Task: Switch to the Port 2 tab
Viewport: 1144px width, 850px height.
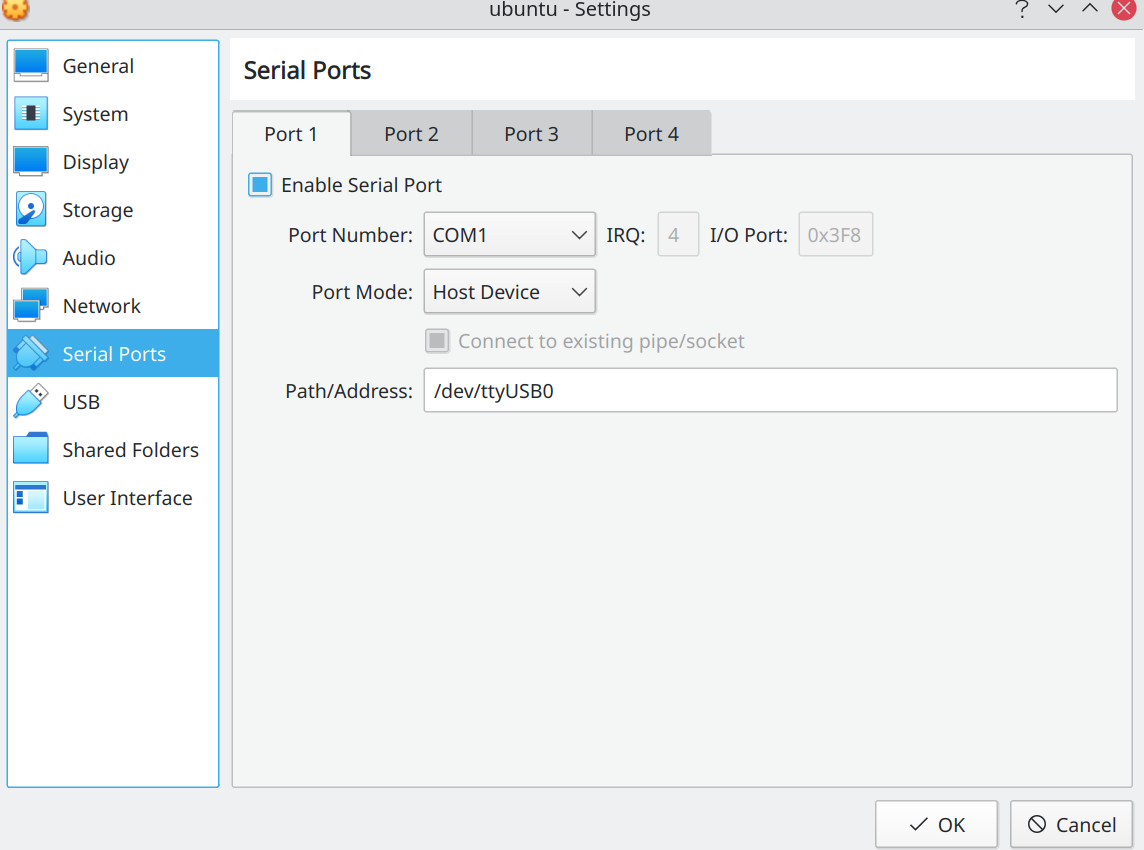Action: [411, 134]
